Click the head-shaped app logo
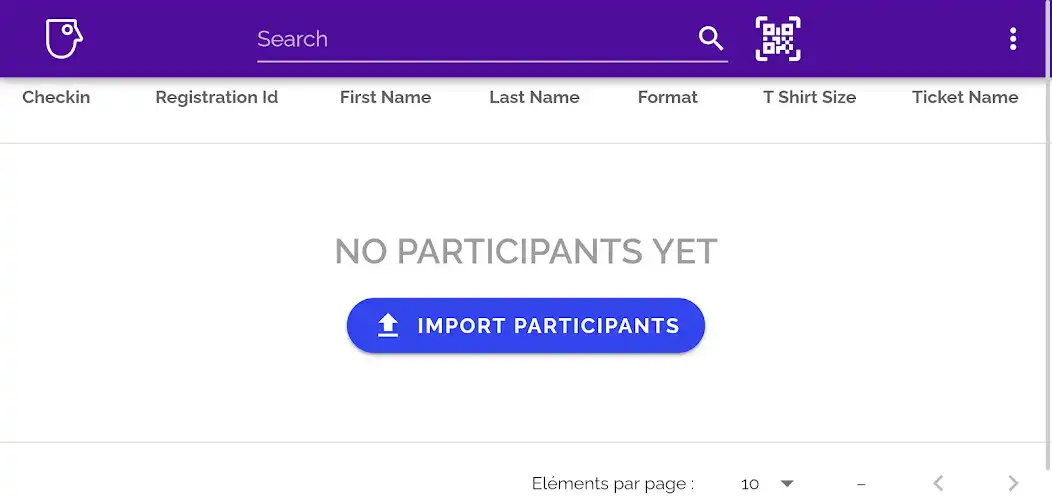The image size is (1052, 498). (64, 38)
